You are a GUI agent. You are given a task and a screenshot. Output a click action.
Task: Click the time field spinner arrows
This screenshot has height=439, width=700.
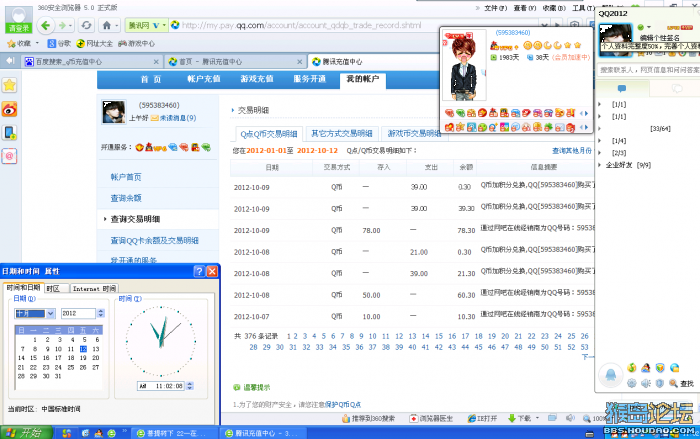[190, 386]
